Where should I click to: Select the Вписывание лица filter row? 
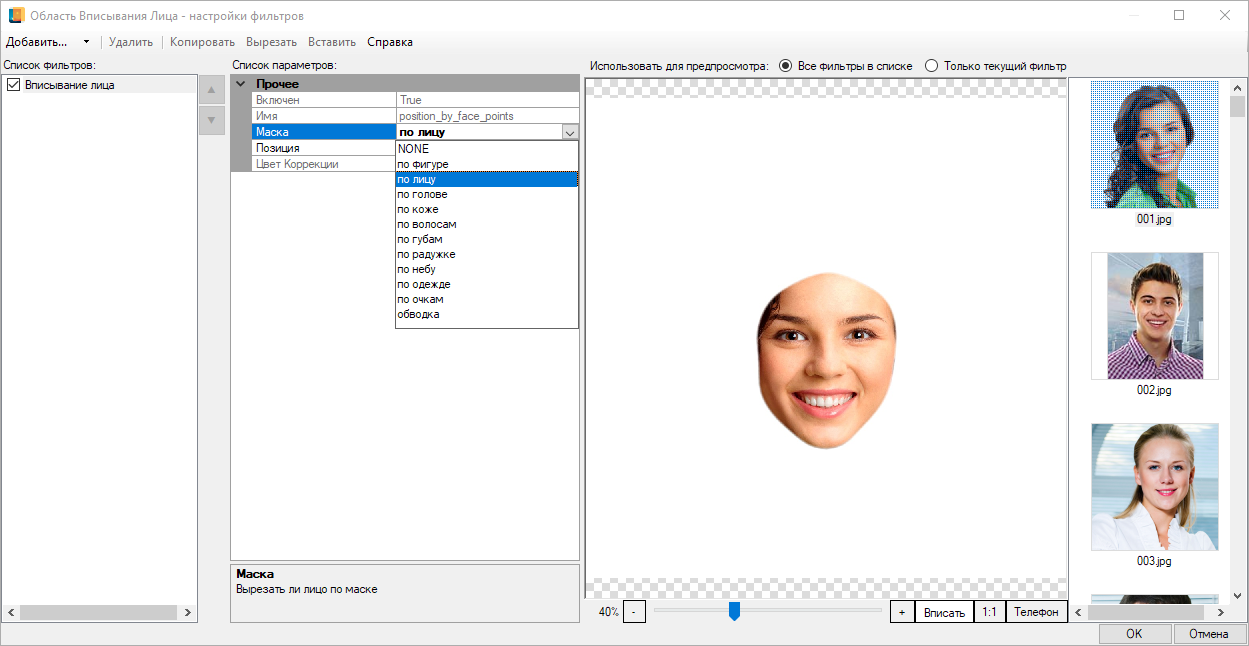point(99,85)
